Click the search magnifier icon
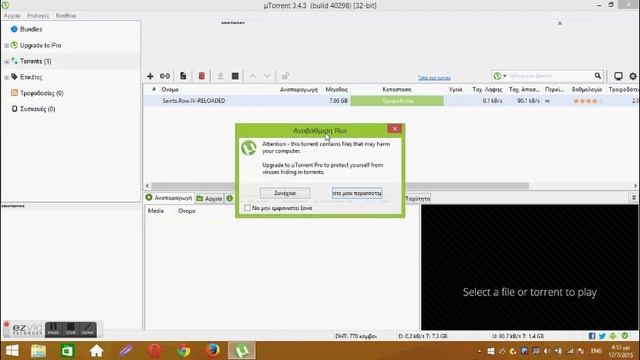 pyautogui.click(x=598, y=76)
